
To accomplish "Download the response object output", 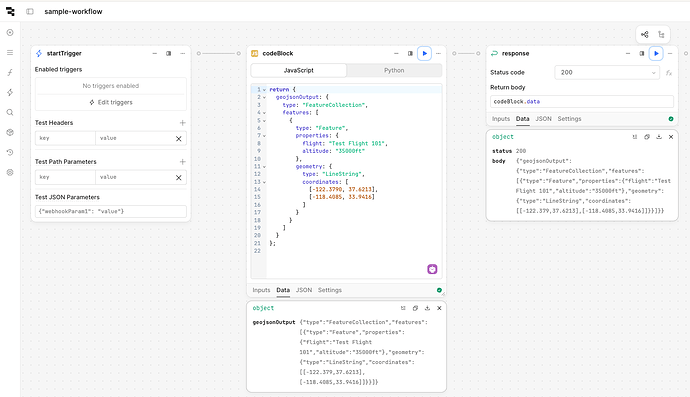I will point(659,137).
